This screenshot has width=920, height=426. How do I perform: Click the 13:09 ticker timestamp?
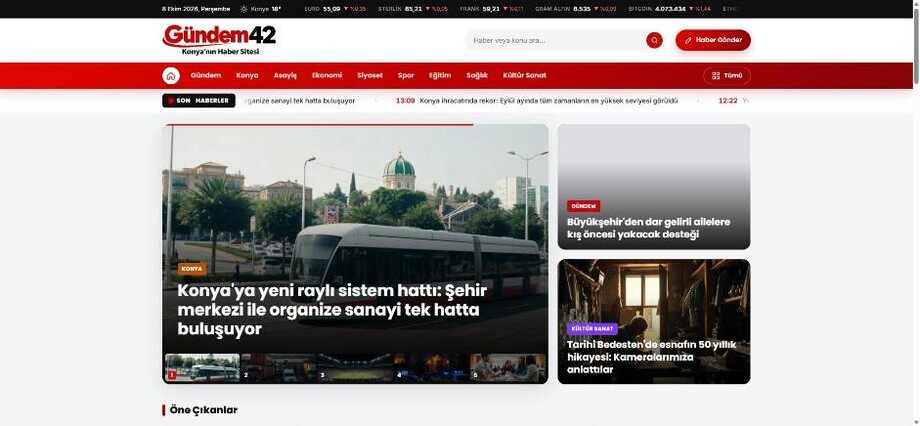pos(405,101)
